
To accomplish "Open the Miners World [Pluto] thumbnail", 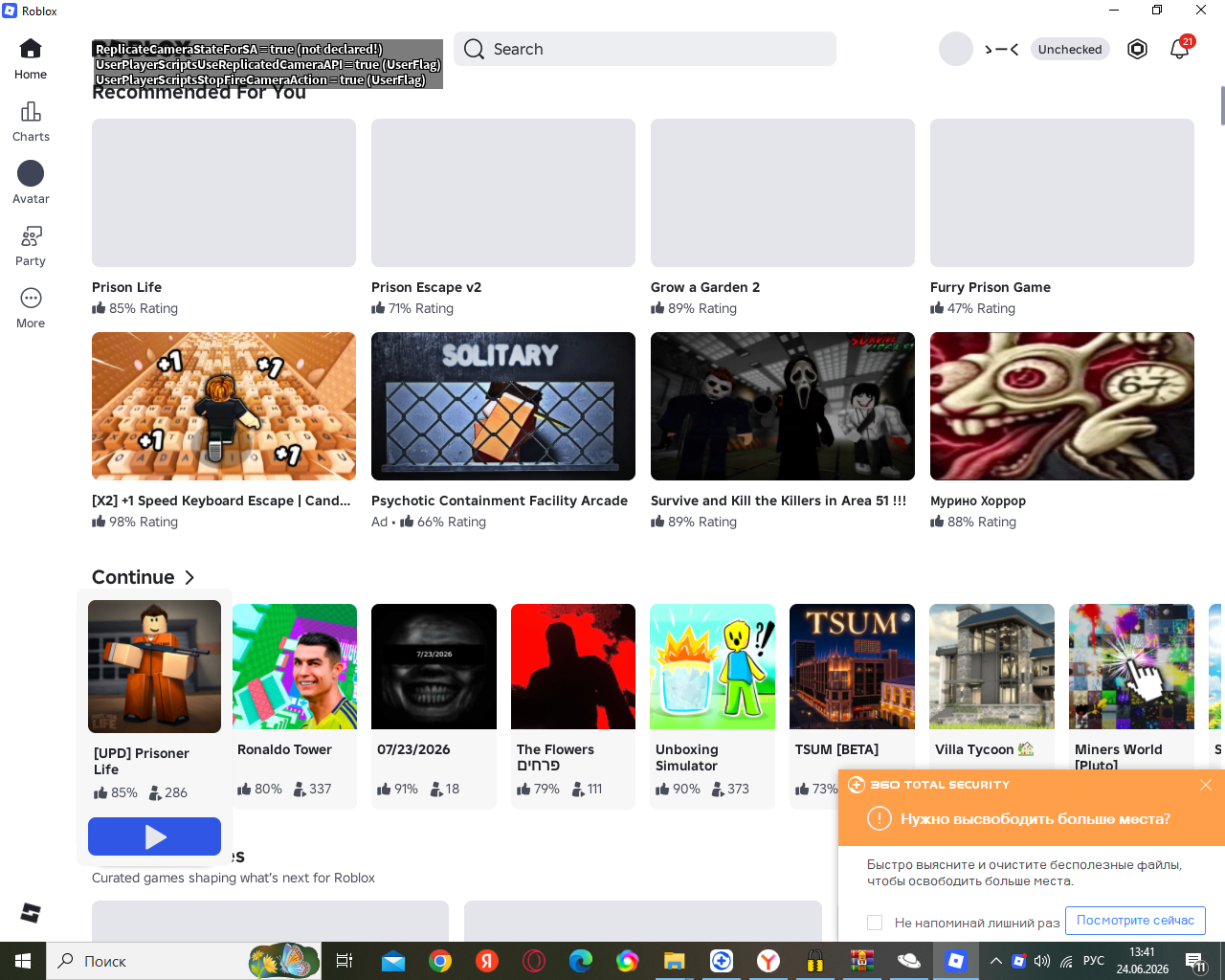I will click(x=1131, y=666).
